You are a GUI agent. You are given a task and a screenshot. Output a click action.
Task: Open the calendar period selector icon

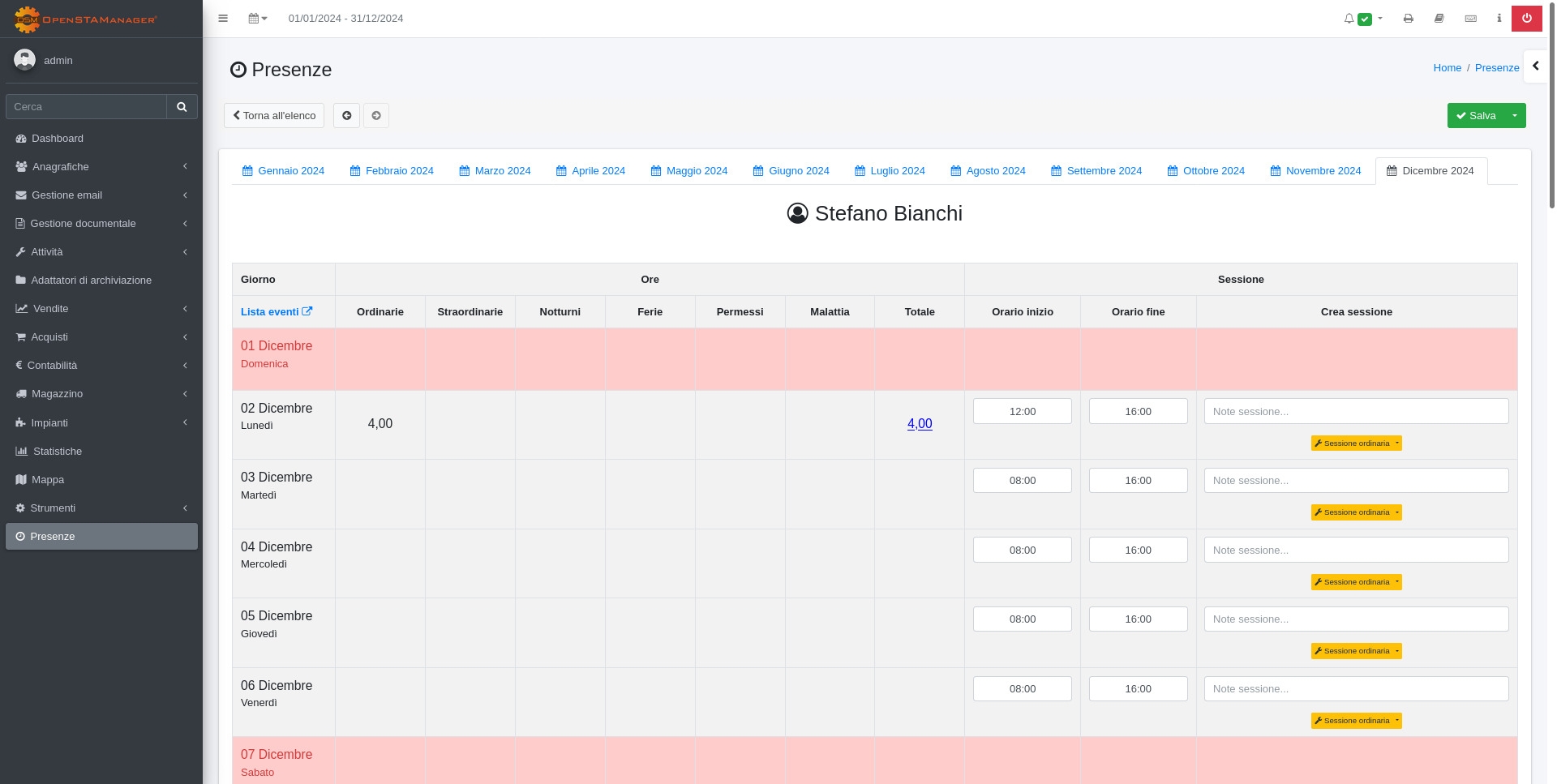coord(258,18)
